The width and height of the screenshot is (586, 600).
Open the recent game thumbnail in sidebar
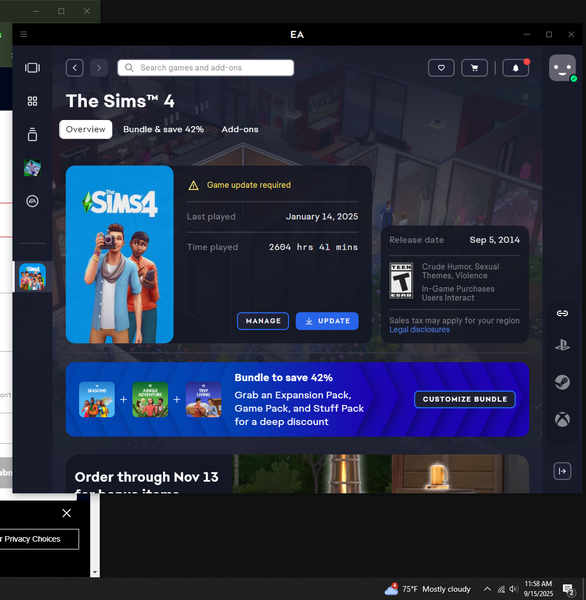(33, 168)
